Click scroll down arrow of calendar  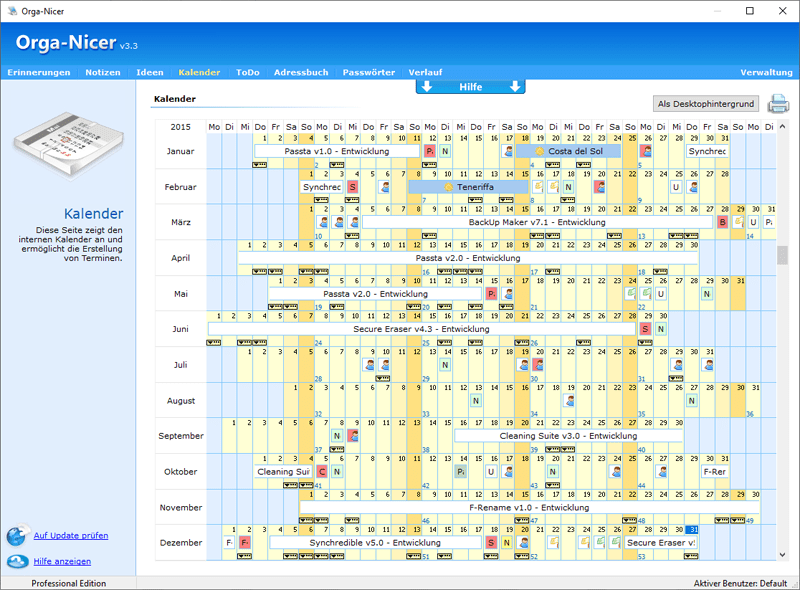pyautogui.click(x=782, y=555)
